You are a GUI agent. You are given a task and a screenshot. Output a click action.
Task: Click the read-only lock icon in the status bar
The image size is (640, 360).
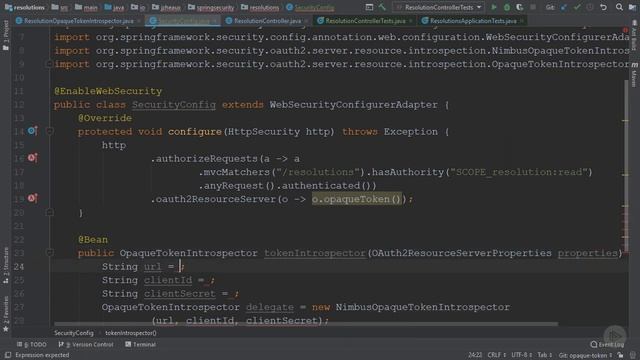(x=620, y=355)
